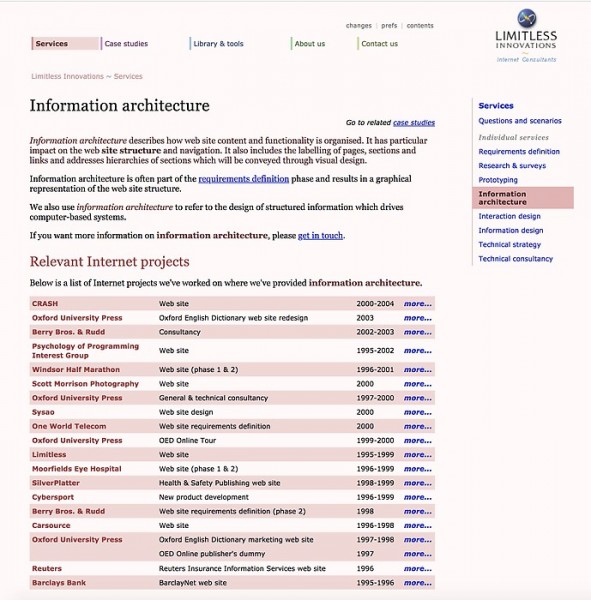The image size is (591, 600).
Task: Click Psychology of Programming Interest Group name
Action: tap(85, 351)
